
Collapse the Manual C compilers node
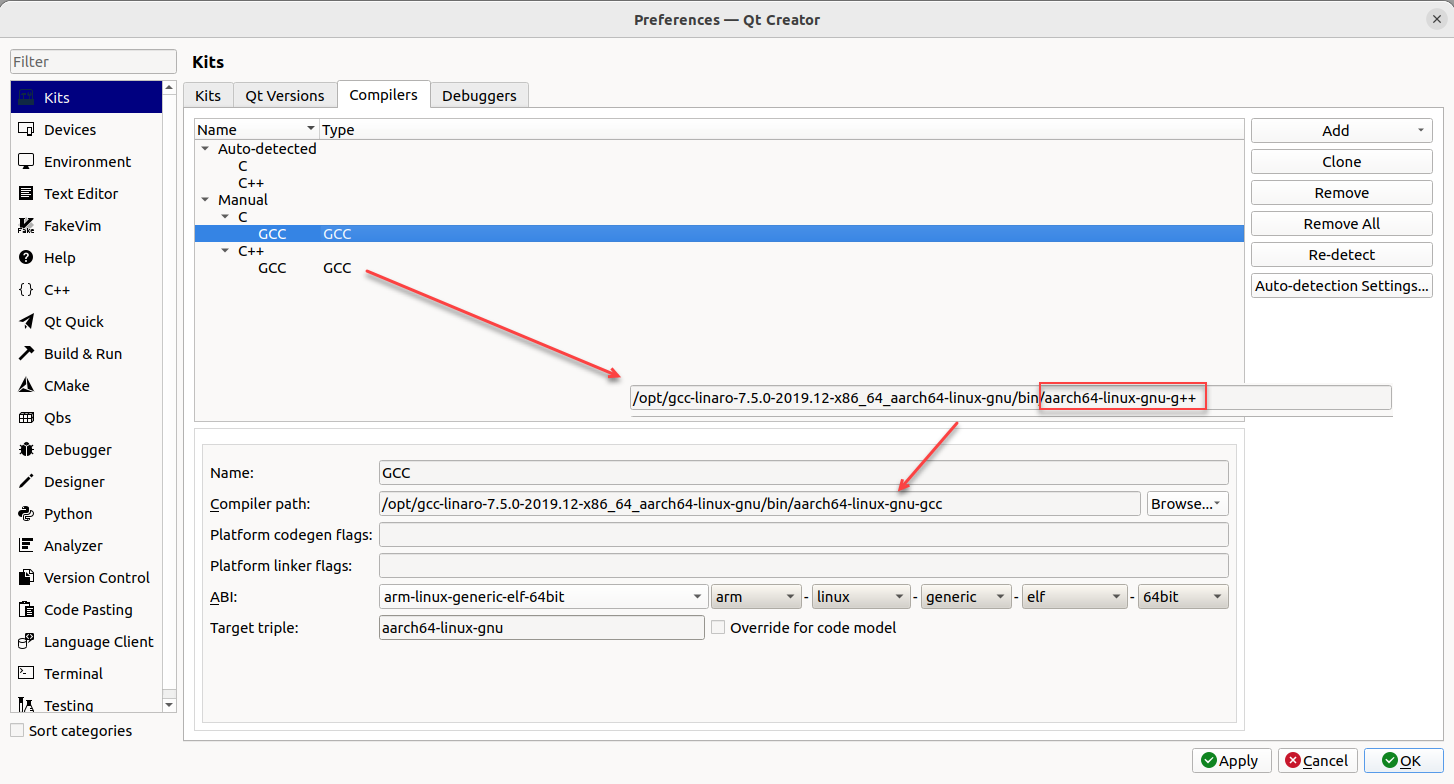point(225,217)
